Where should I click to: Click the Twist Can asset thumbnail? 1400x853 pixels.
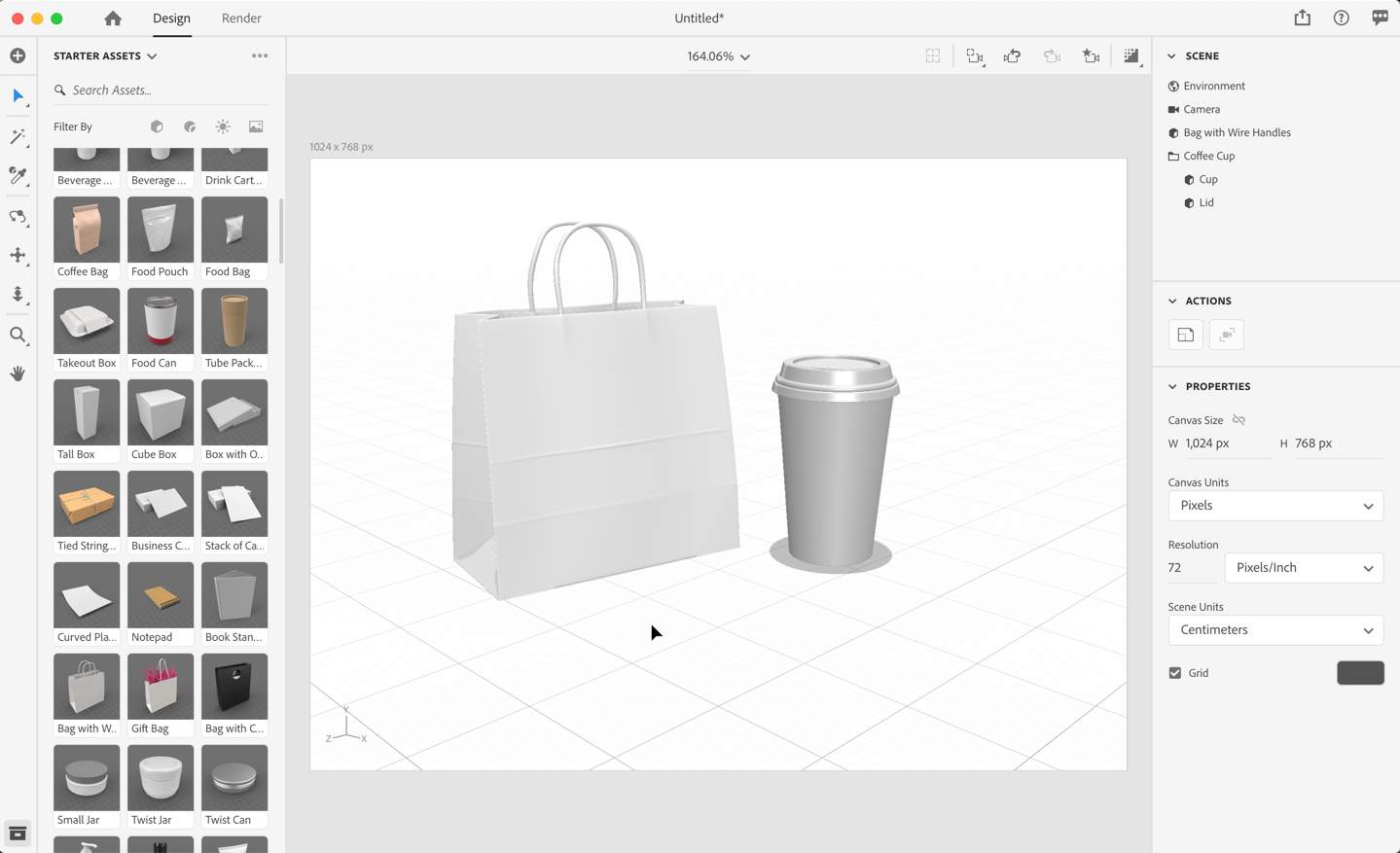pos(234,778)
